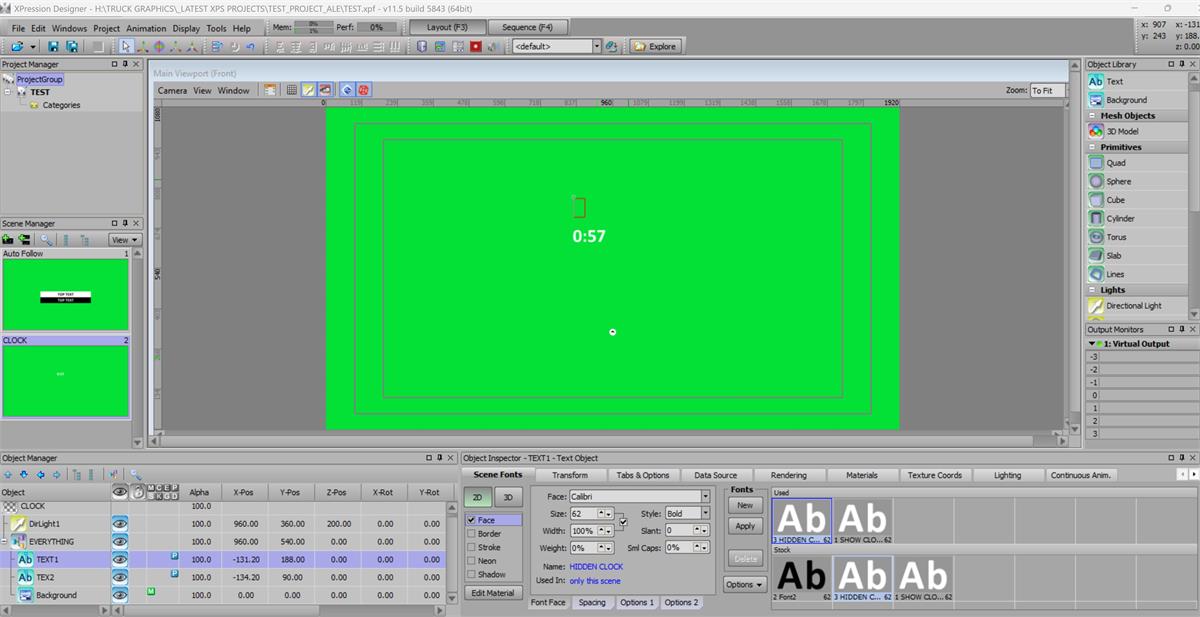1200x617 pixels.
Task: Toggle the viewport grid icon
Action: click(x=291, y=90)
